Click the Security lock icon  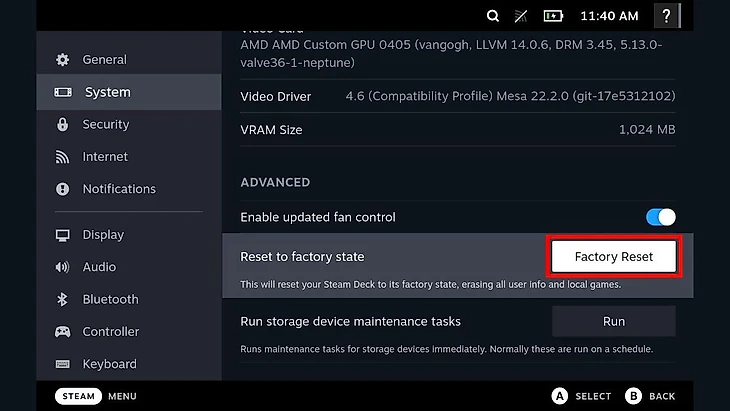62,124
